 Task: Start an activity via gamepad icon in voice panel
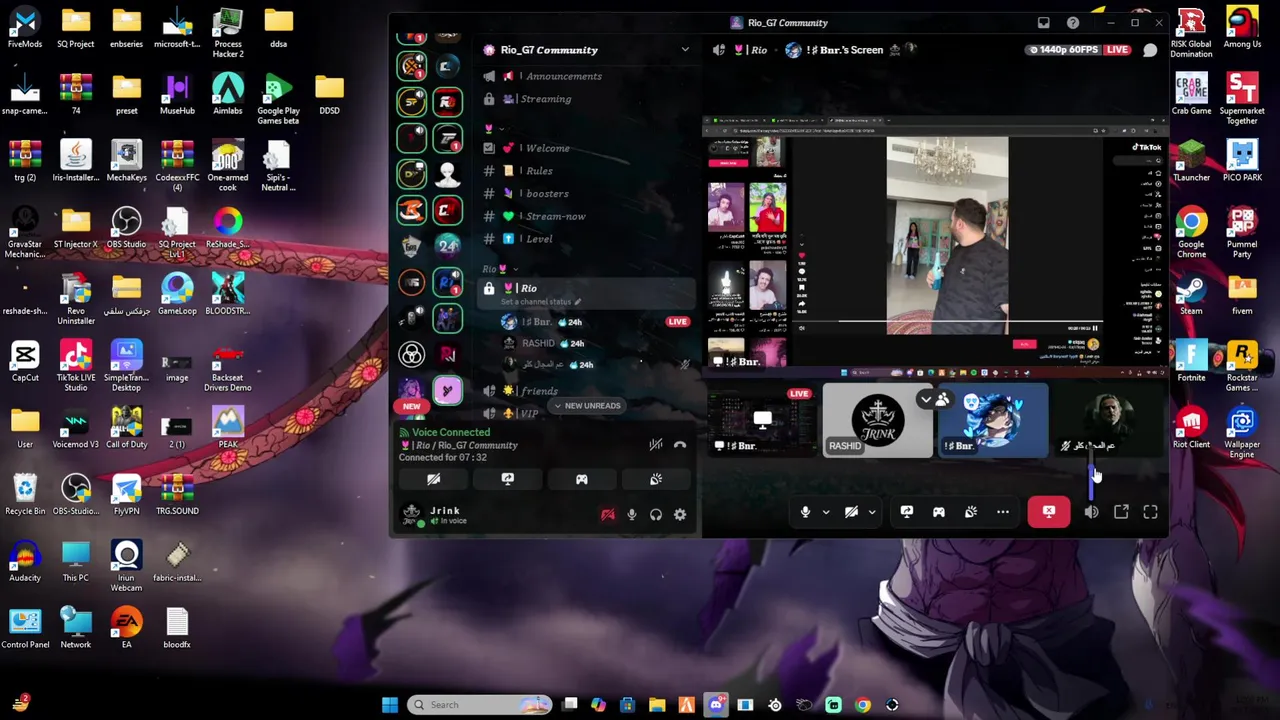tap(582, 479)
